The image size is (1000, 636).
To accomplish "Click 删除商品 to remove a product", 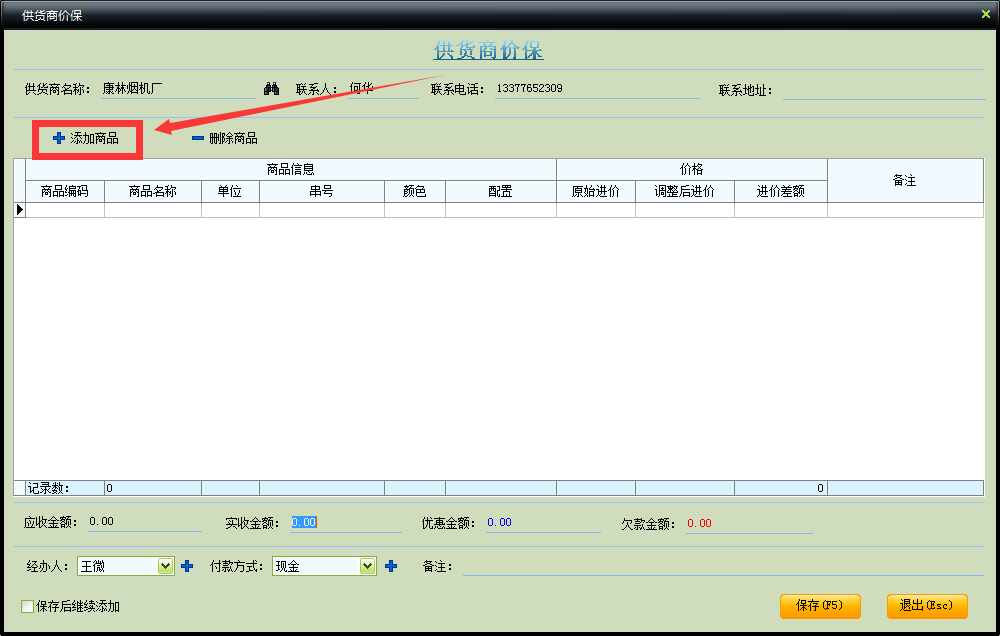I will tap(225, 138).
